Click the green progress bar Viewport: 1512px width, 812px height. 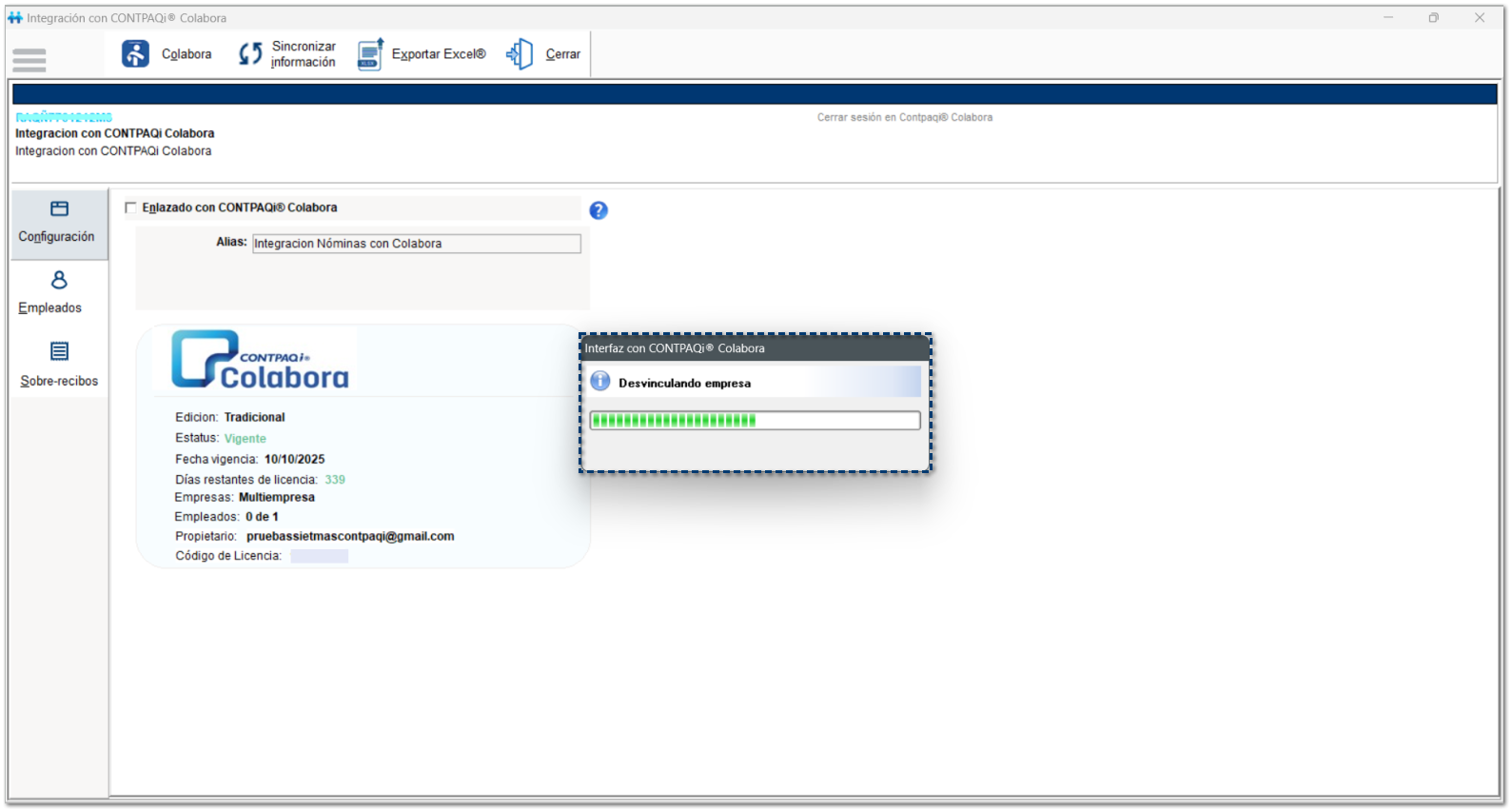pos(755,420)
